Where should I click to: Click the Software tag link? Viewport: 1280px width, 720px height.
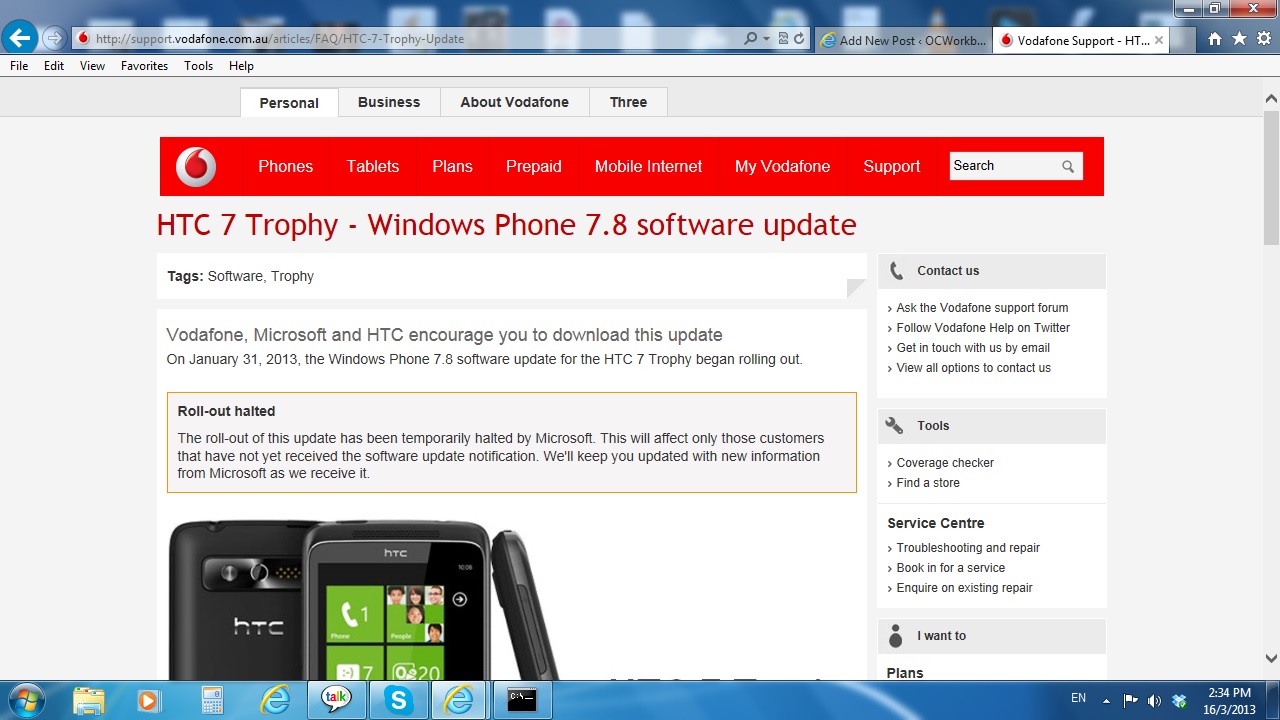[235, 276]
